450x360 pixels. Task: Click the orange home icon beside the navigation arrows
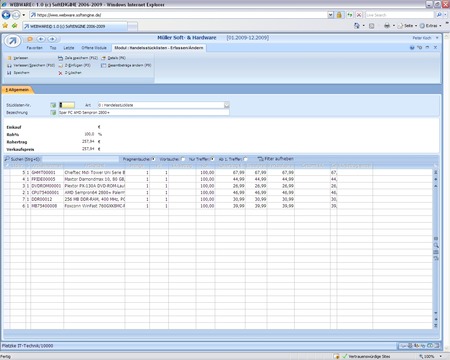point(30,39)
